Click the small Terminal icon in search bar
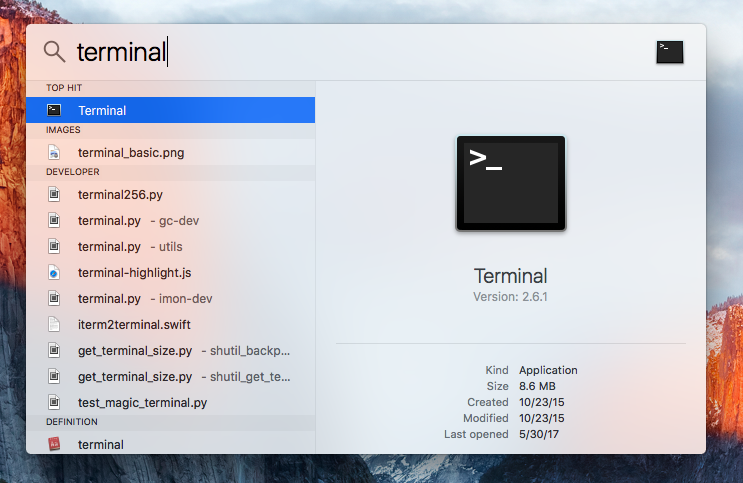Screen dimensions: 743x483 pyautogui.click(x=670, y=52)
